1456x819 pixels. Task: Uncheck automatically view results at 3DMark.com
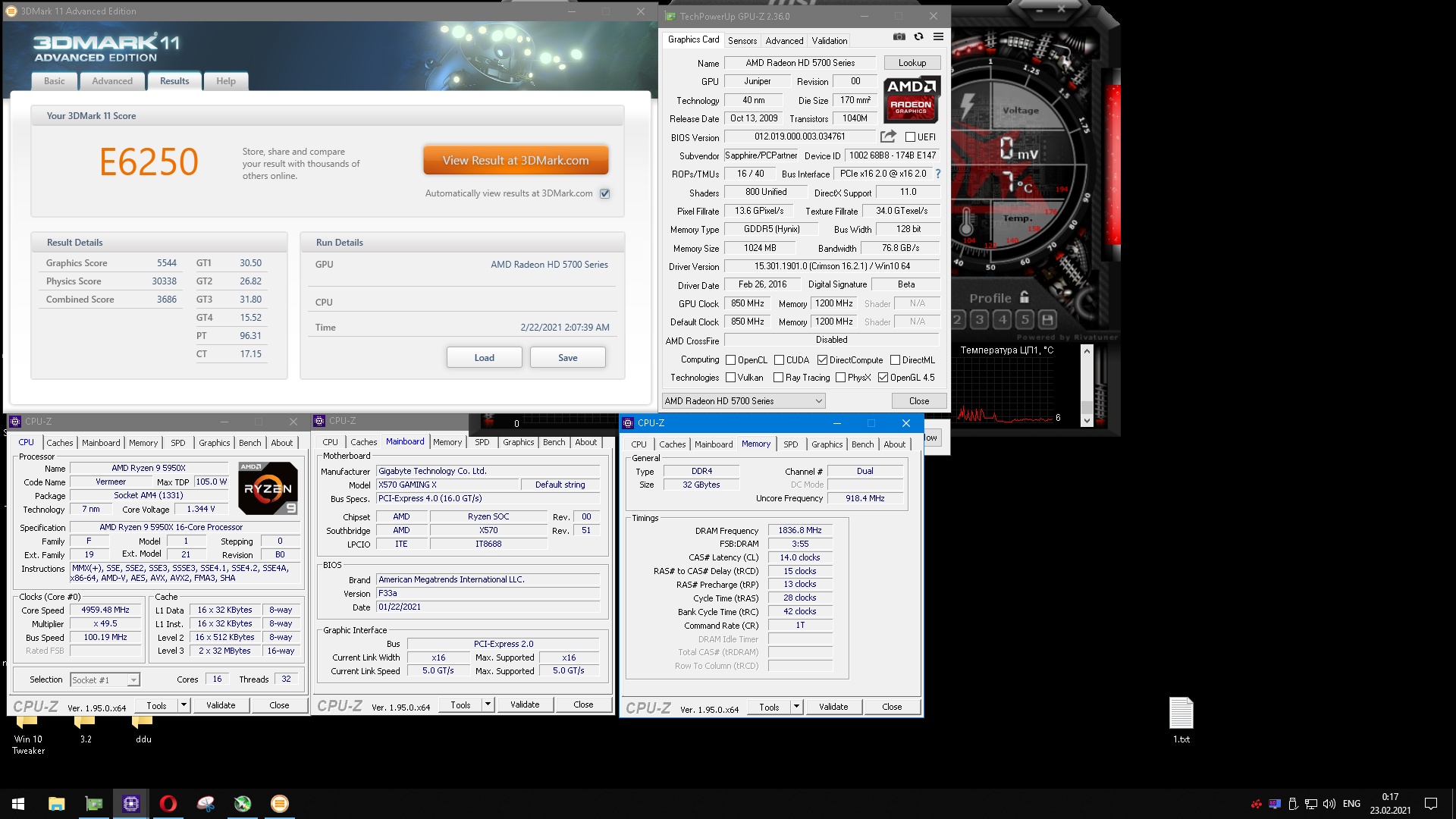point(605,193)
